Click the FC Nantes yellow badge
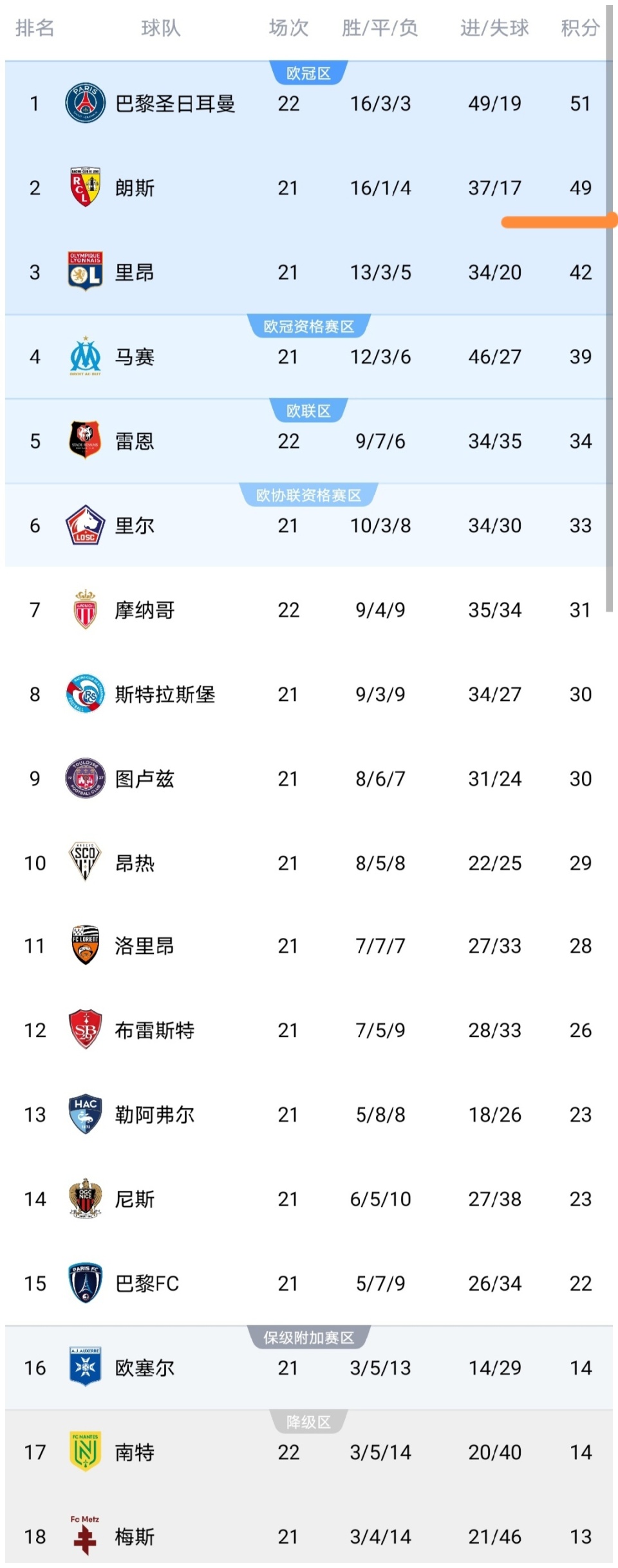 click(x=85, y=1451)
